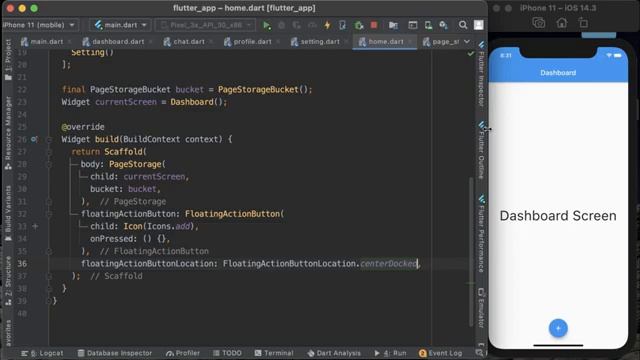The image size is (640, 360).
Task: Click the simulator Home button icon
Action: tap(562, 23)
